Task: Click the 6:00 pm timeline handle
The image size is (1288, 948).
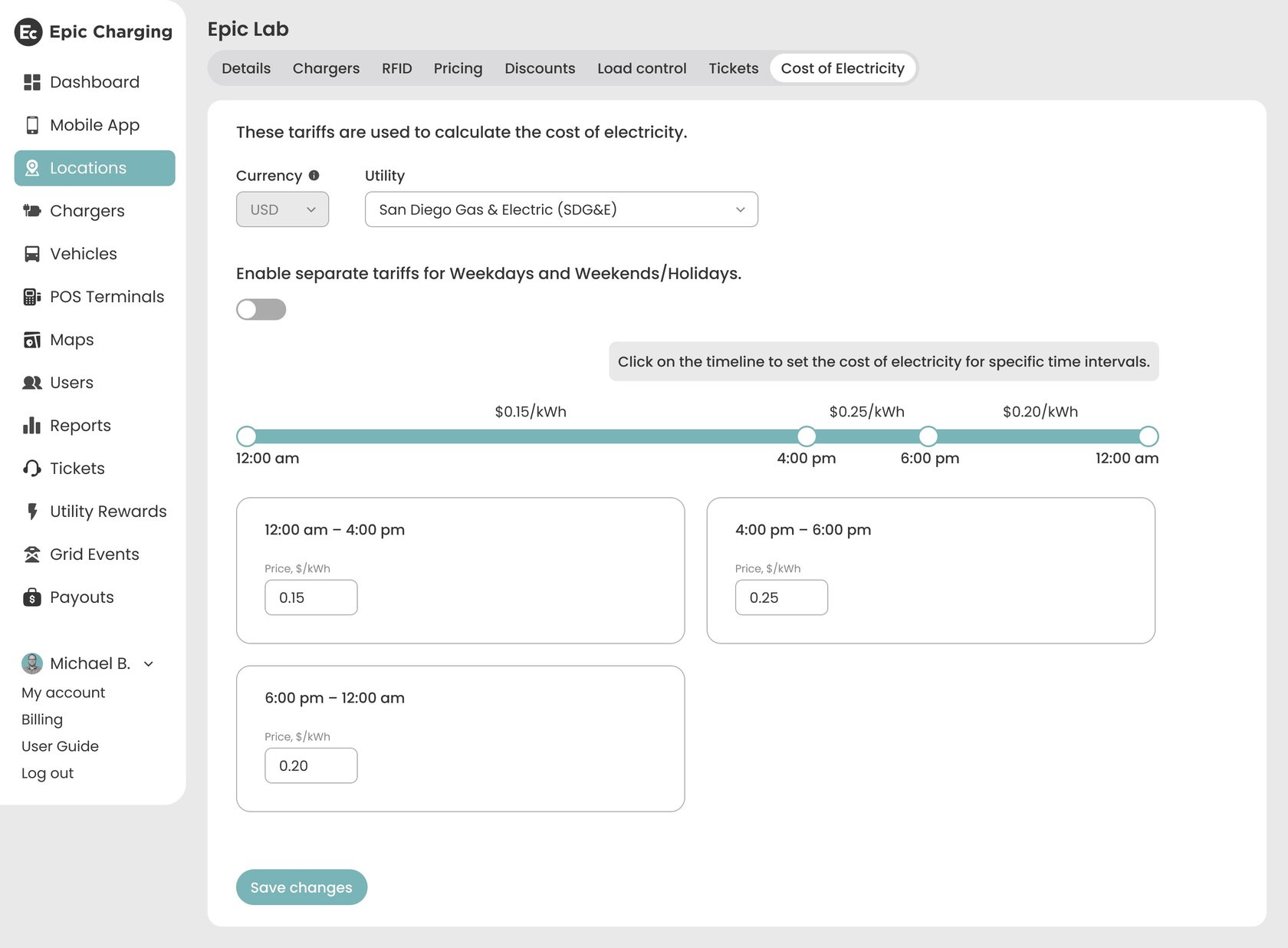Action: 928,436
